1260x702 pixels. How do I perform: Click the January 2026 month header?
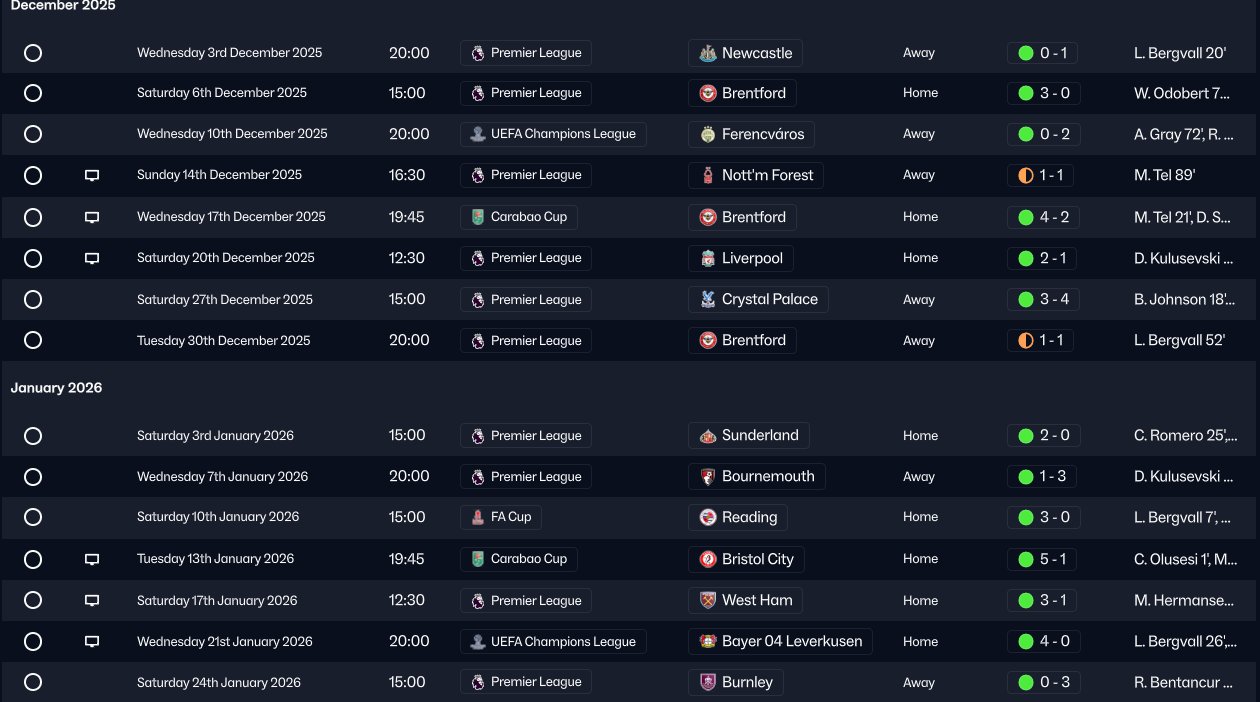click(56, 388)
